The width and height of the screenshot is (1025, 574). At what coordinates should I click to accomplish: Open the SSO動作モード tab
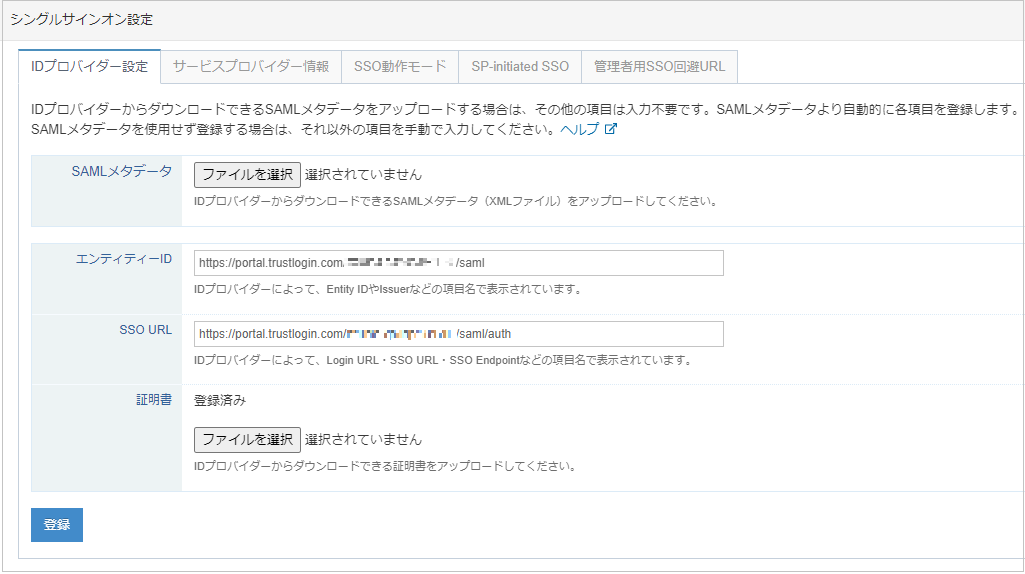tap(400, 67)
